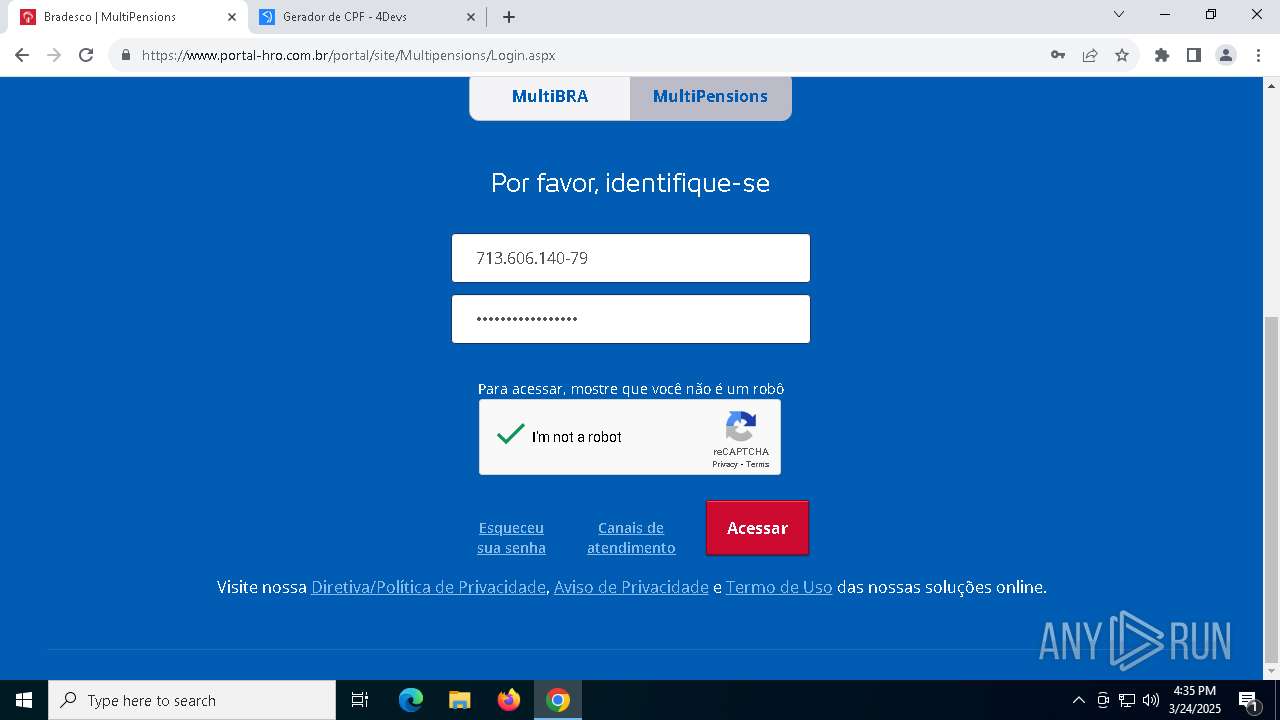Close the Bradesco MultiPensions tab

(x=232, y=17)
